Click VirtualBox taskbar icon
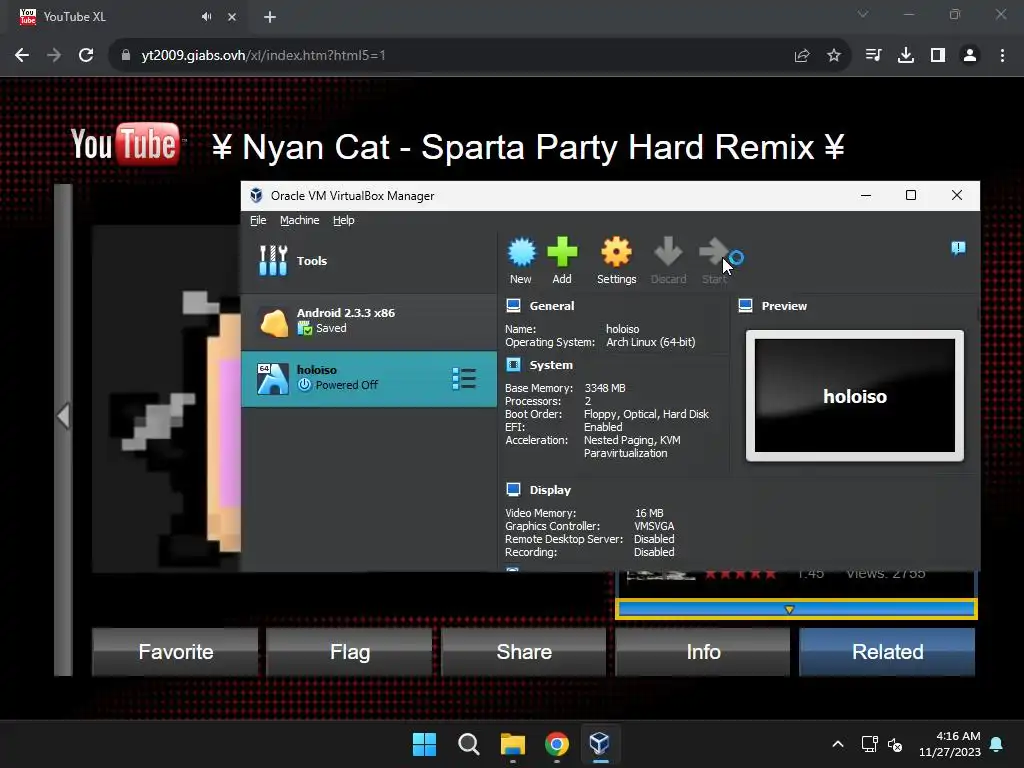 pyautogui.click(x=600, y=743)
